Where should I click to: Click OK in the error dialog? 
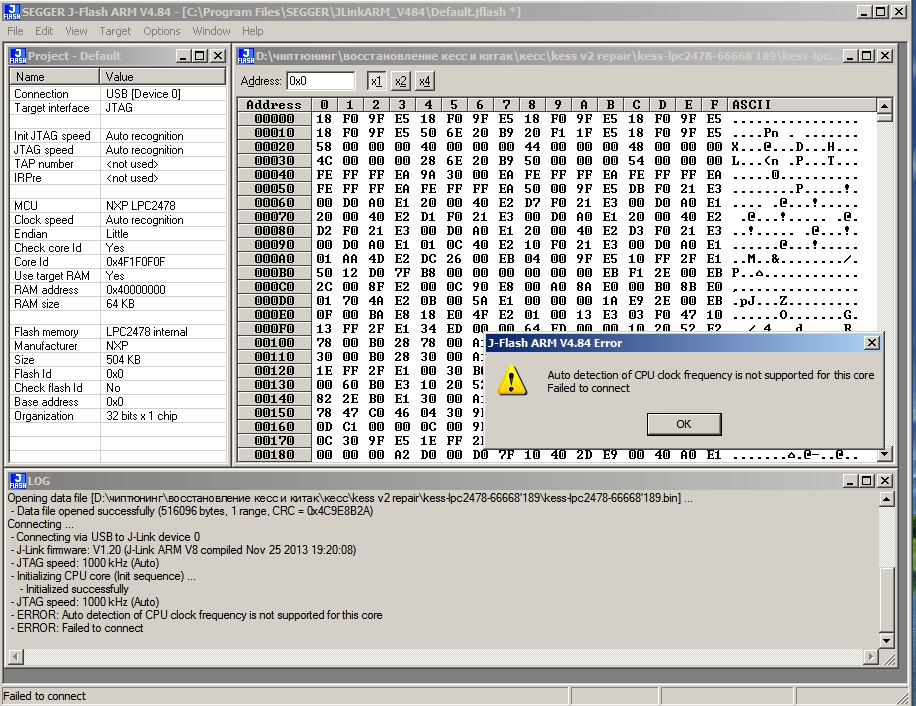(x=683, y=424)
